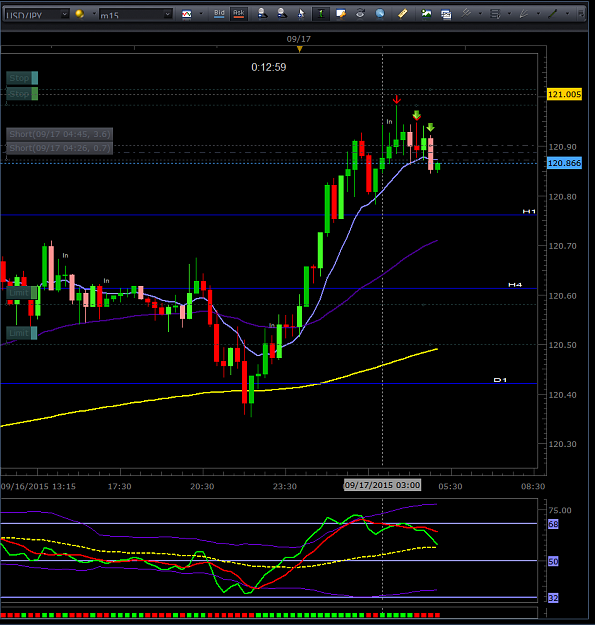Click the first magnifier zoom icon
This screenshot has width=595, height=625.
coord(262,14)
